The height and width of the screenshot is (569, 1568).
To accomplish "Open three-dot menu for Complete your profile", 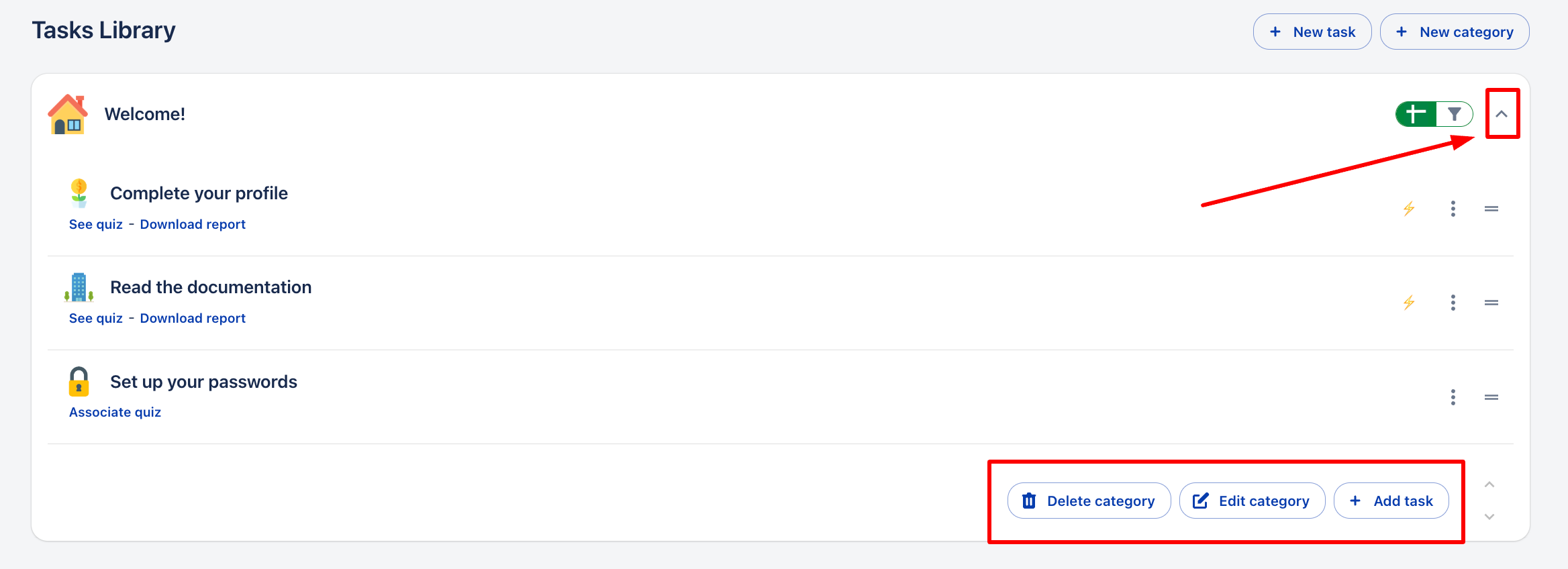I will (x=1453, y=209).
